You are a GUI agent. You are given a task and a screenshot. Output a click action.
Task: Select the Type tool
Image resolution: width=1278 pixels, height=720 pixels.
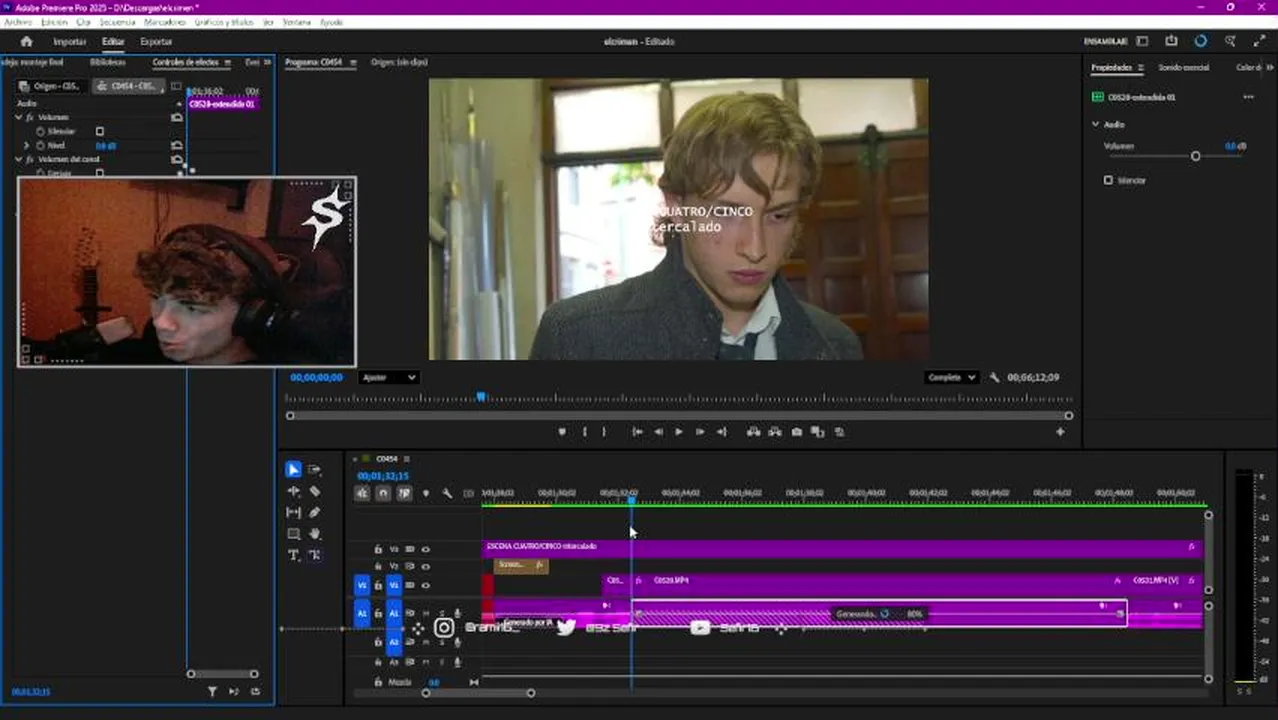tap(293, 554)
